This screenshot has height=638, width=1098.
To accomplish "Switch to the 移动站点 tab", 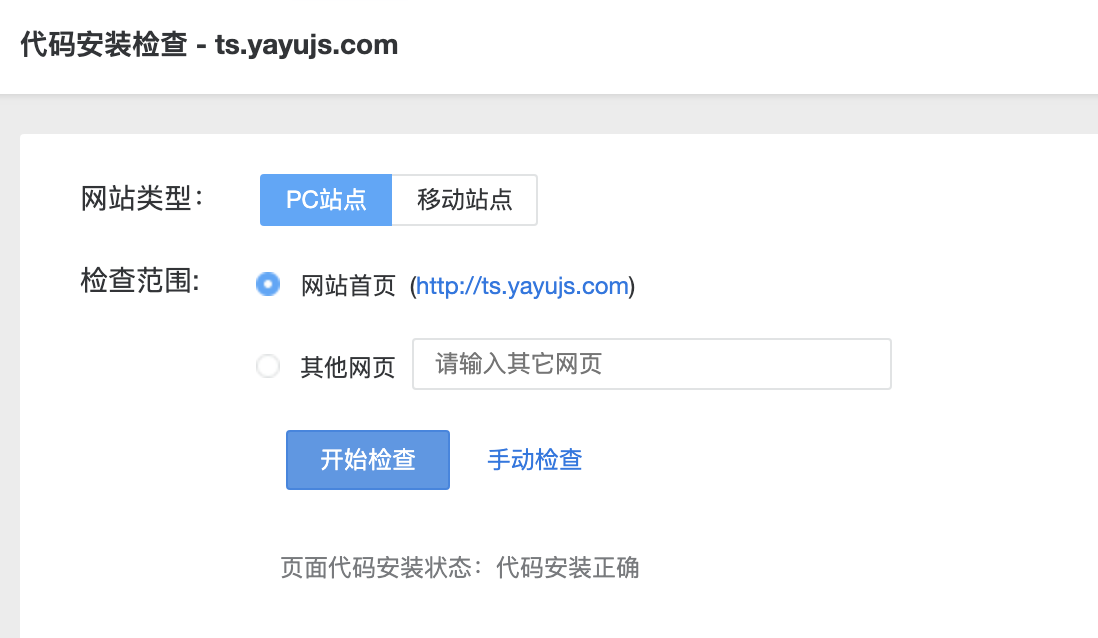I will click(x=464, y=200).
